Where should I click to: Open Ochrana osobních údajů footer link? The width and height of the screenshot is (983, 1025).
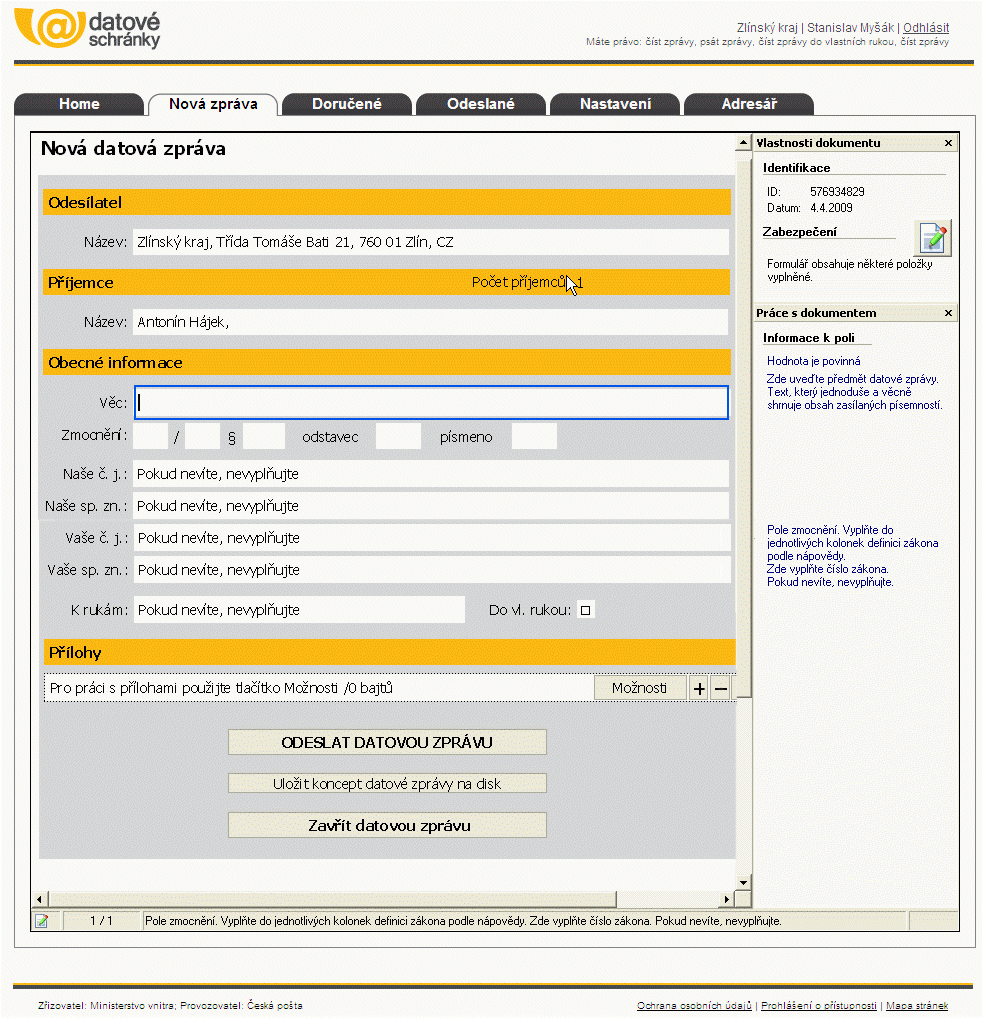(694, 1005)
